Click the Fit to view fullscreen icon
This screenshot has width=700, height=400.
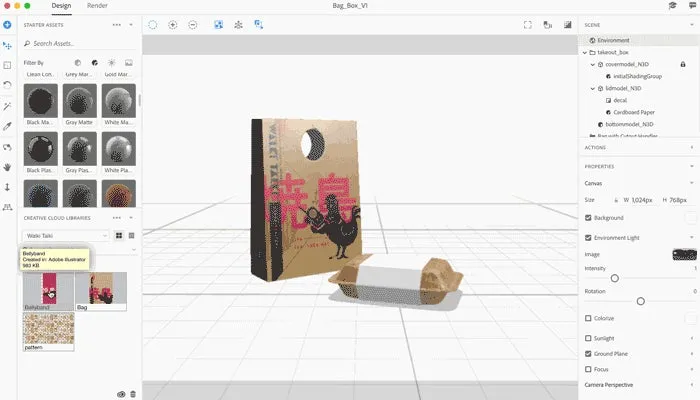[x=528, y=25]
